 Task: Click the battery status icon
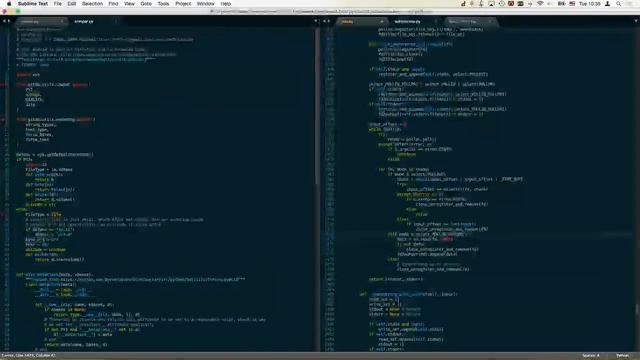coord(562,4)
